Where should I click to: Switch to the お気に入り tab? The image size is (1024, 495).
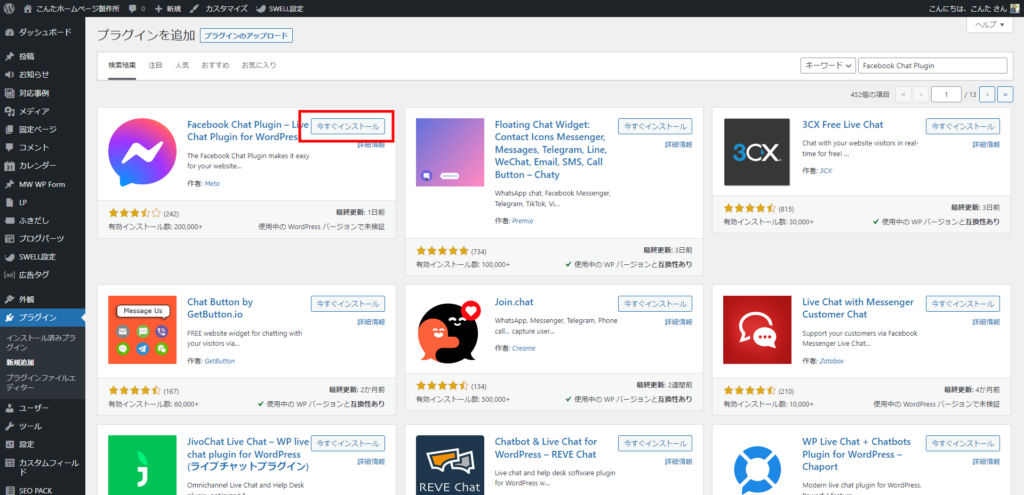(x=259, y=65)
